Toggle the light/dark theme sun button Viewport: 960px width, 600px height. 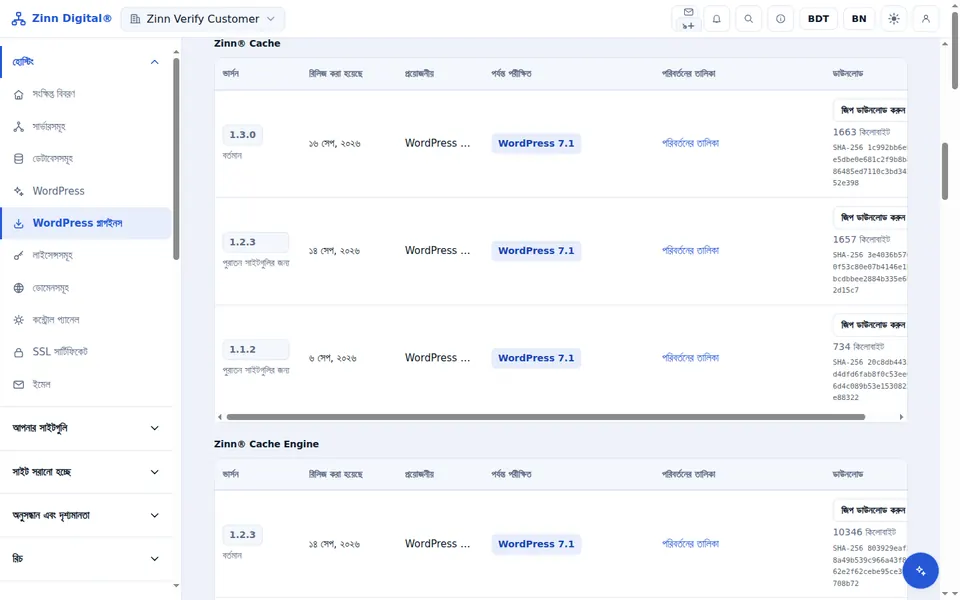coord(894,19)
